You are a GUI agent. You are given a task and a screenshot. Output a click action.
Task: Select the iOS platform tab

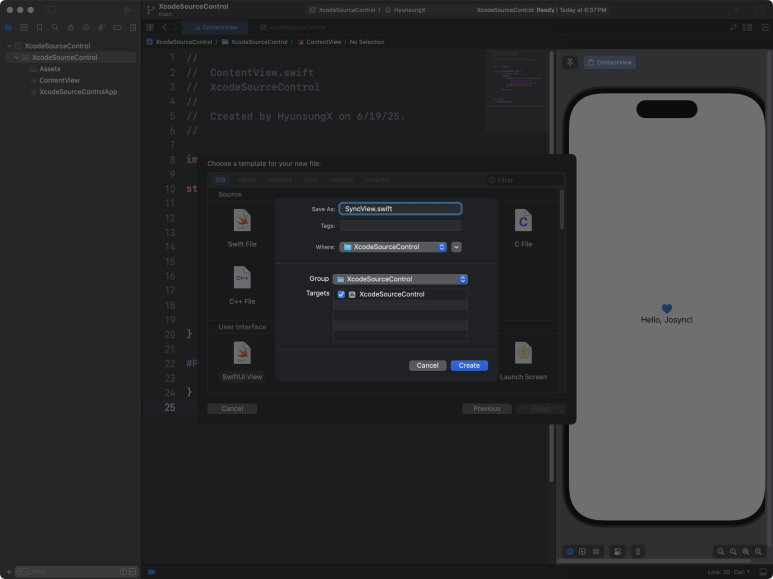tap(220, 180)
